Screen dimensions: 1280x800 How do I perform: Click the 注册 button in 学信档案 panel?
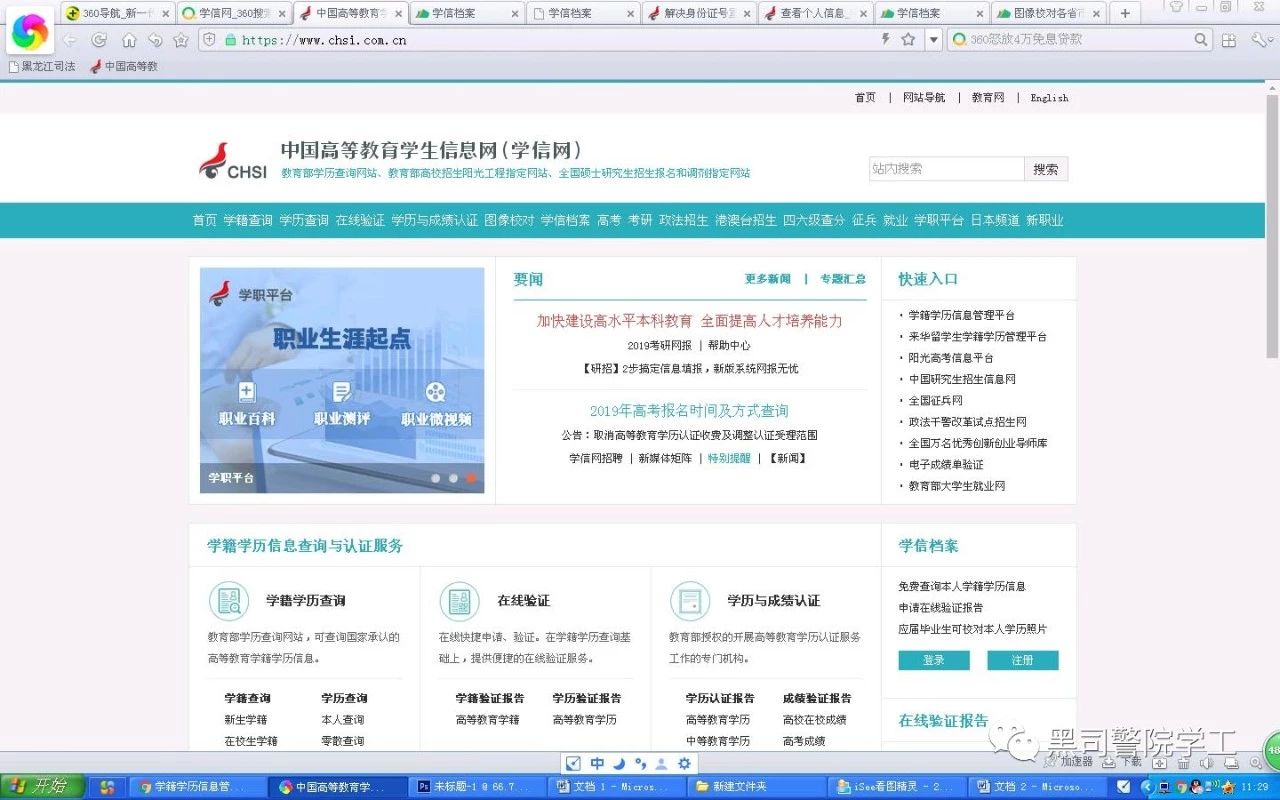coord(1022,660)
